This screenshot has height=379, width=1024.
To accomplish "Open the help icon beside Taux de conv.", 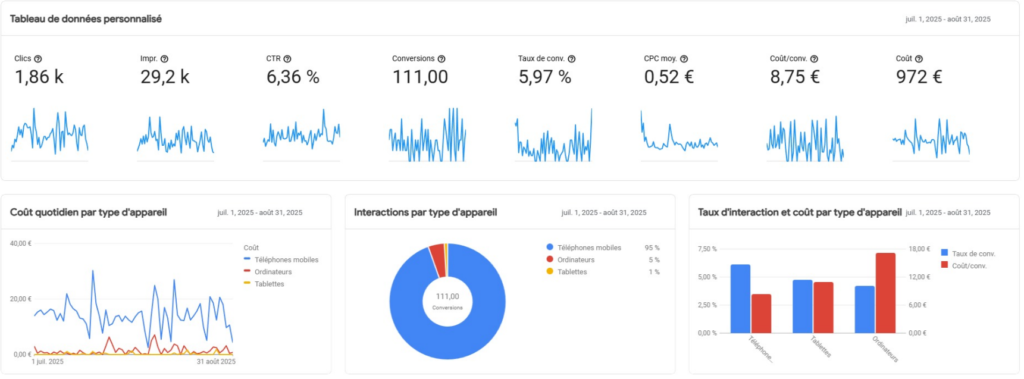I will point(572,59).
